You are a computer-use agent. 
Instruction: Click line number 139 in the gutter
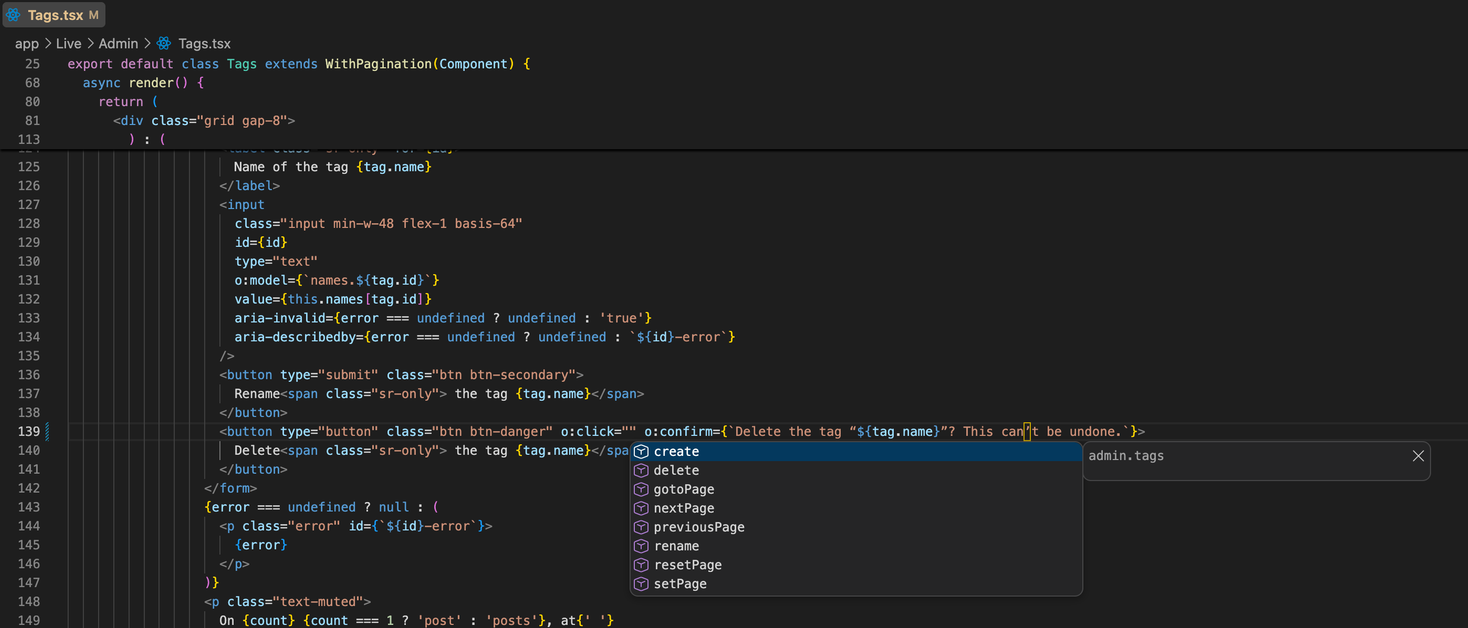point(29,432)
